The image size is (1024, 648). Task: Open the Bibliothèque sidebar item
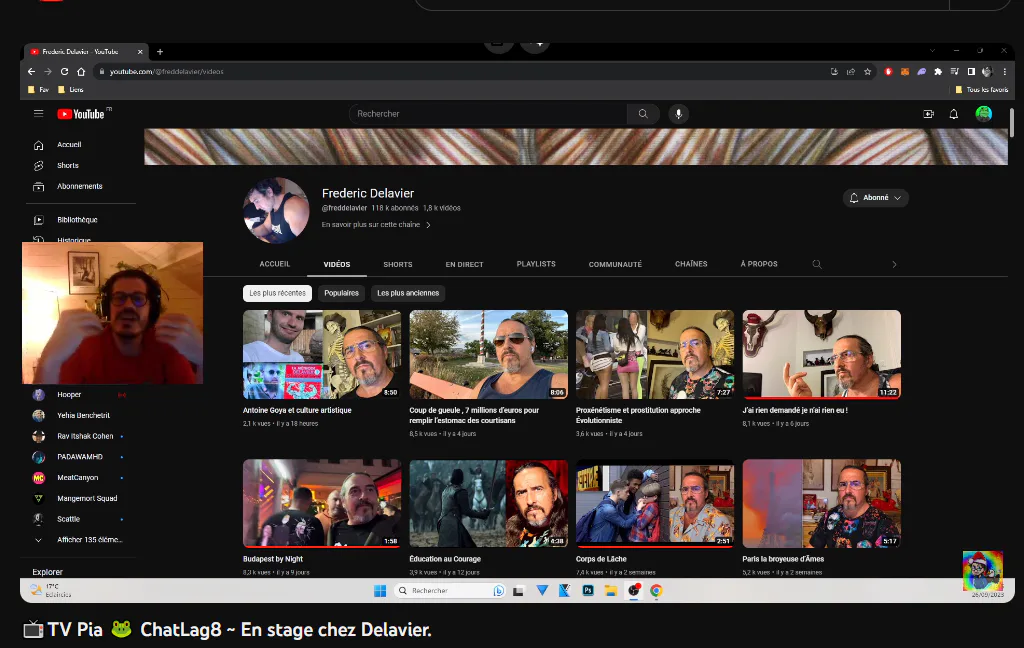click(78, 220)
